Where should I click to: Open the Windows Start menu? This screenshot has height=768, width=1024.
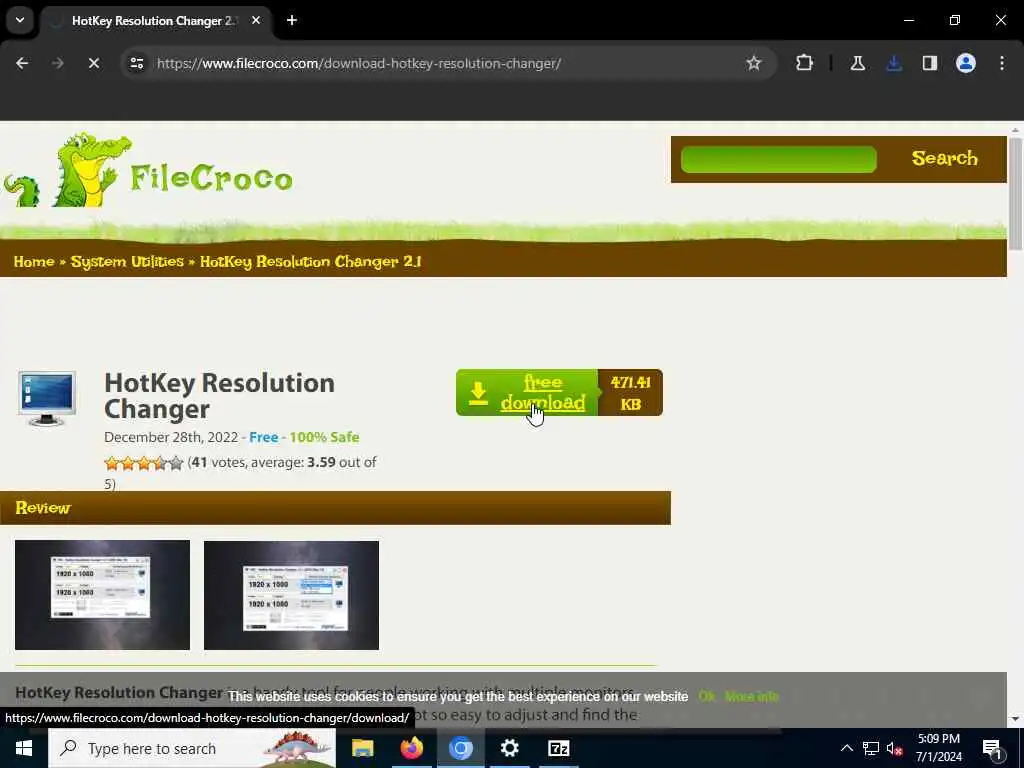coord(24,748)
